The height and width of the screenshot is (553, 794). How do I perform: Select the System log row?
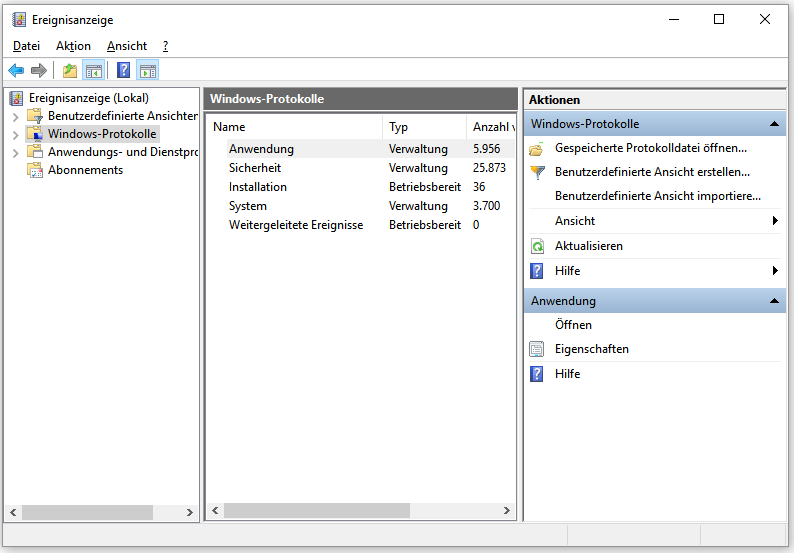click(361, 206)
